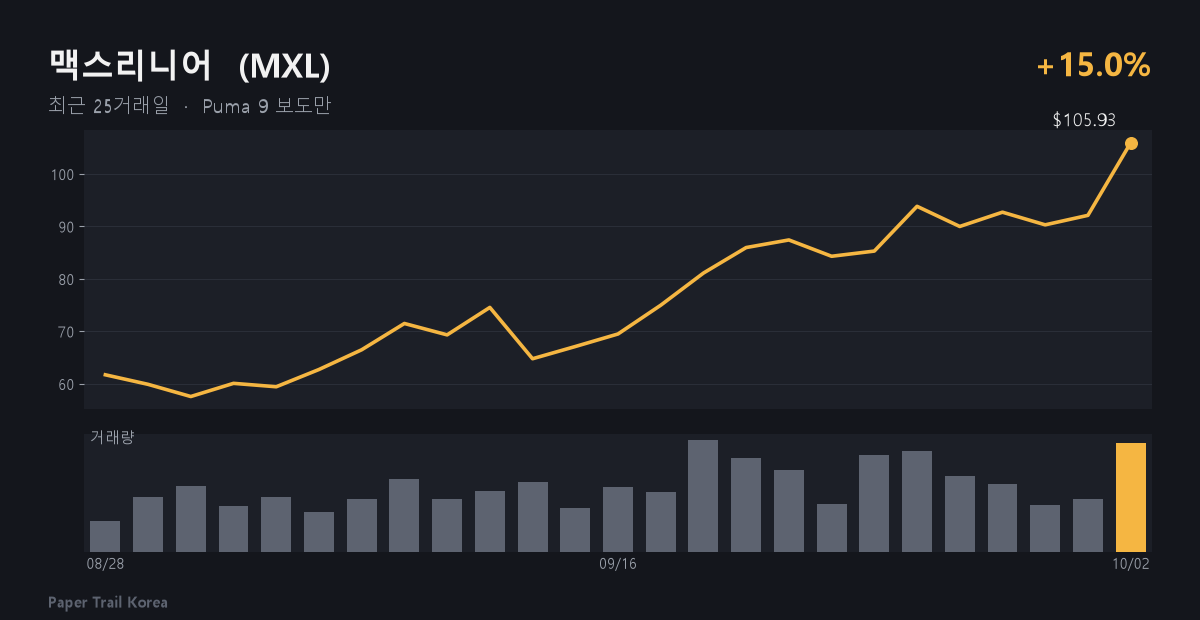The width and height of the screenshot is (1200, 620).
Task: Open the Paper Trail Korea source credit
Action: (108, 602)
